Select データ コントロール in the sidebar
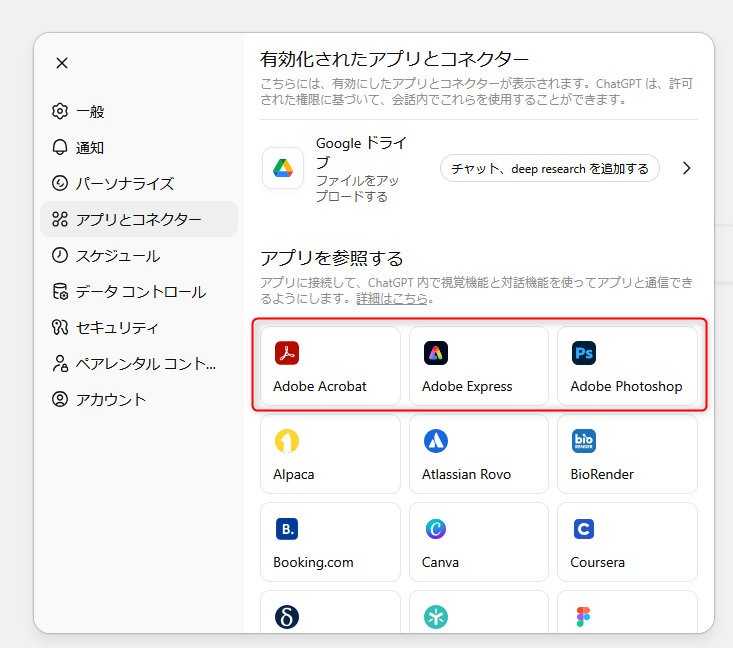This screenshot has height=648, width=733. pyautogui.click(x=140, y=291)
